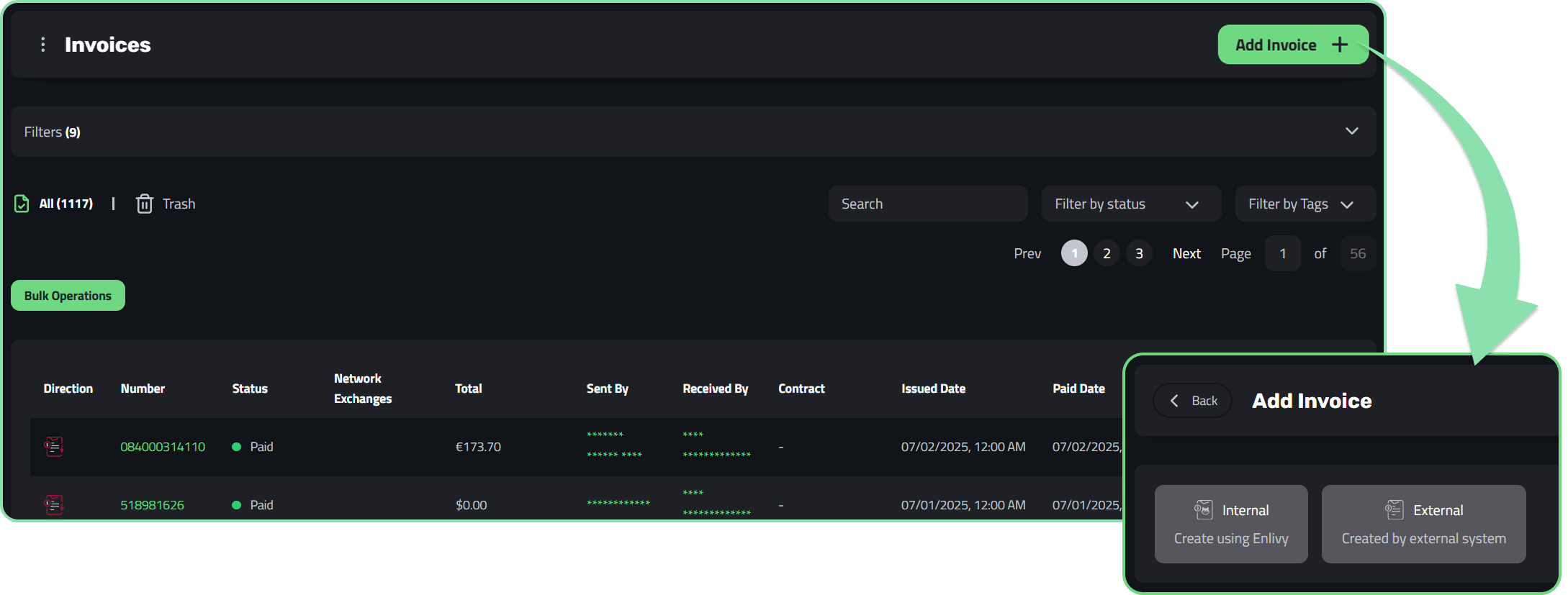Click the Bulk Operations button
The width and height of the screenshot is (1568, 595).
tap(68, 296)
